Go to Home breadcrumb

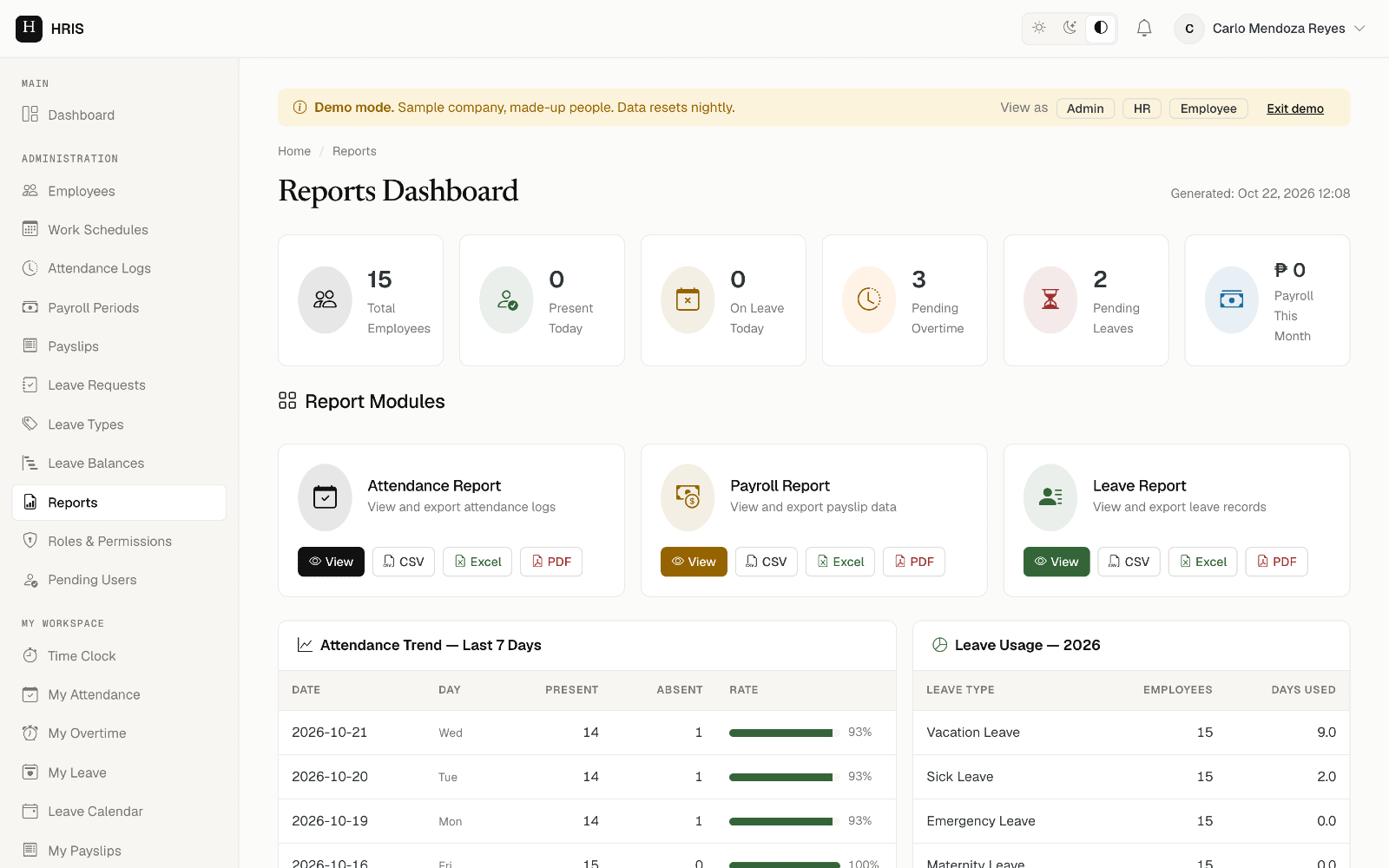tap(294, 151)
